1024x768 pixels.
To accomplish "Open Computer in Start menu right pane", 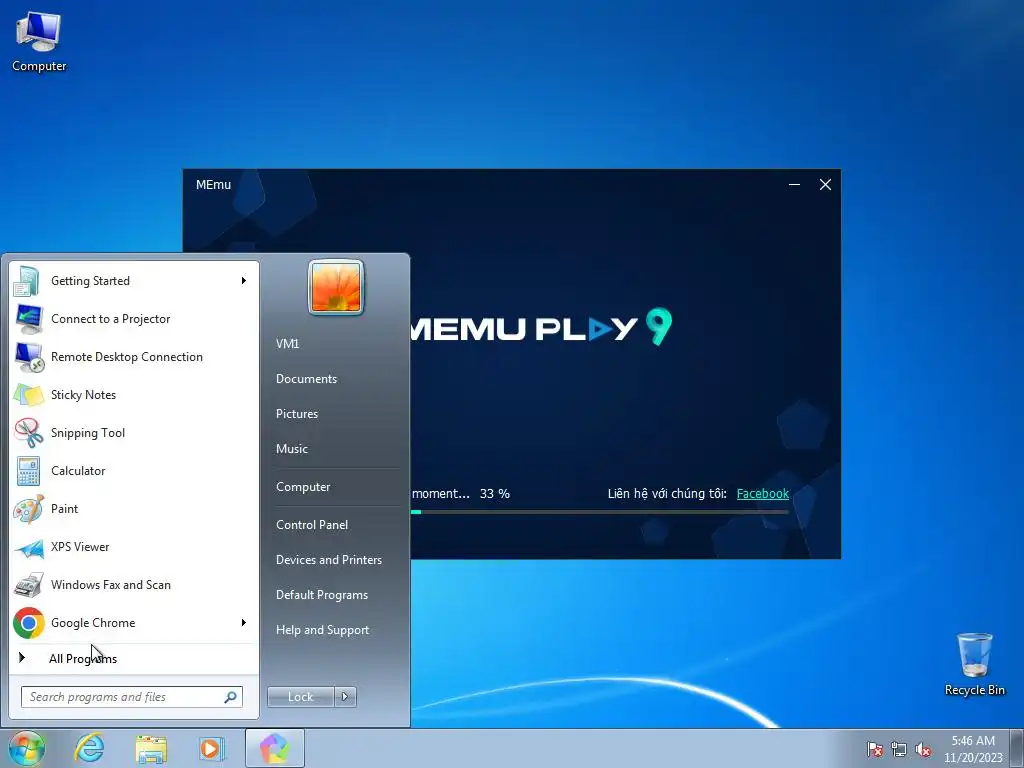I will pyautogui.click(x=303, y=487).
